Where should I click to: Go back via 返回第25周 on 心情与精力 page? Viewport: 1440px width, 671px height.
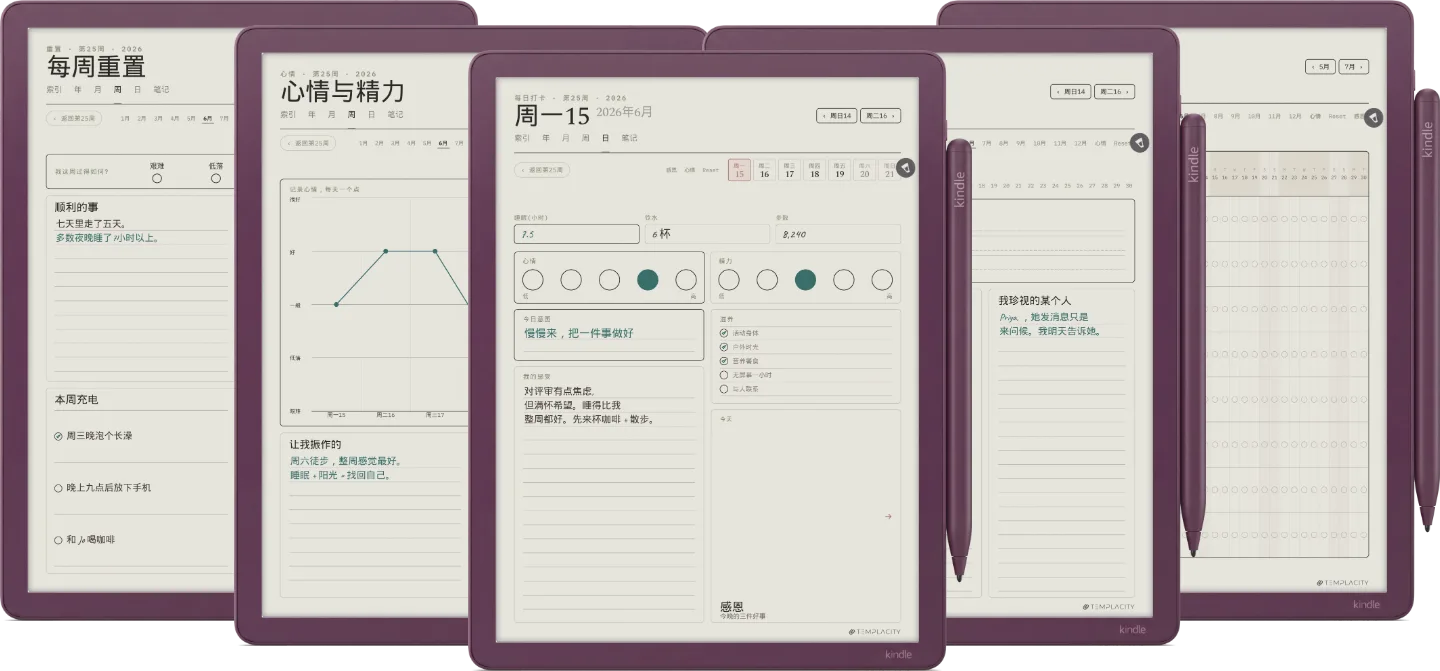coord(308,143)
